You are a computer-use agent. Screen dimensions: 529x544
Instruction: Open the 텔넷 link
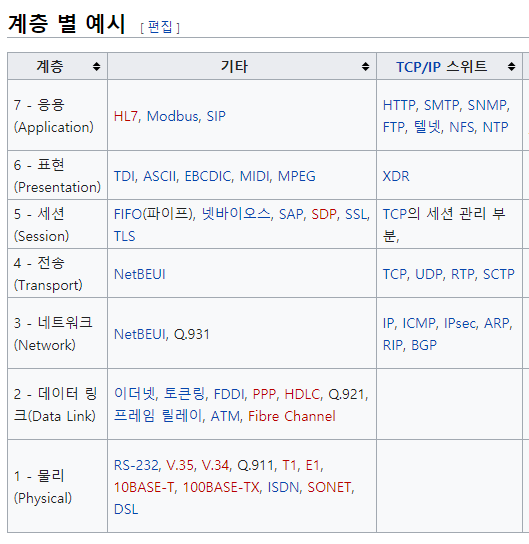427,127
